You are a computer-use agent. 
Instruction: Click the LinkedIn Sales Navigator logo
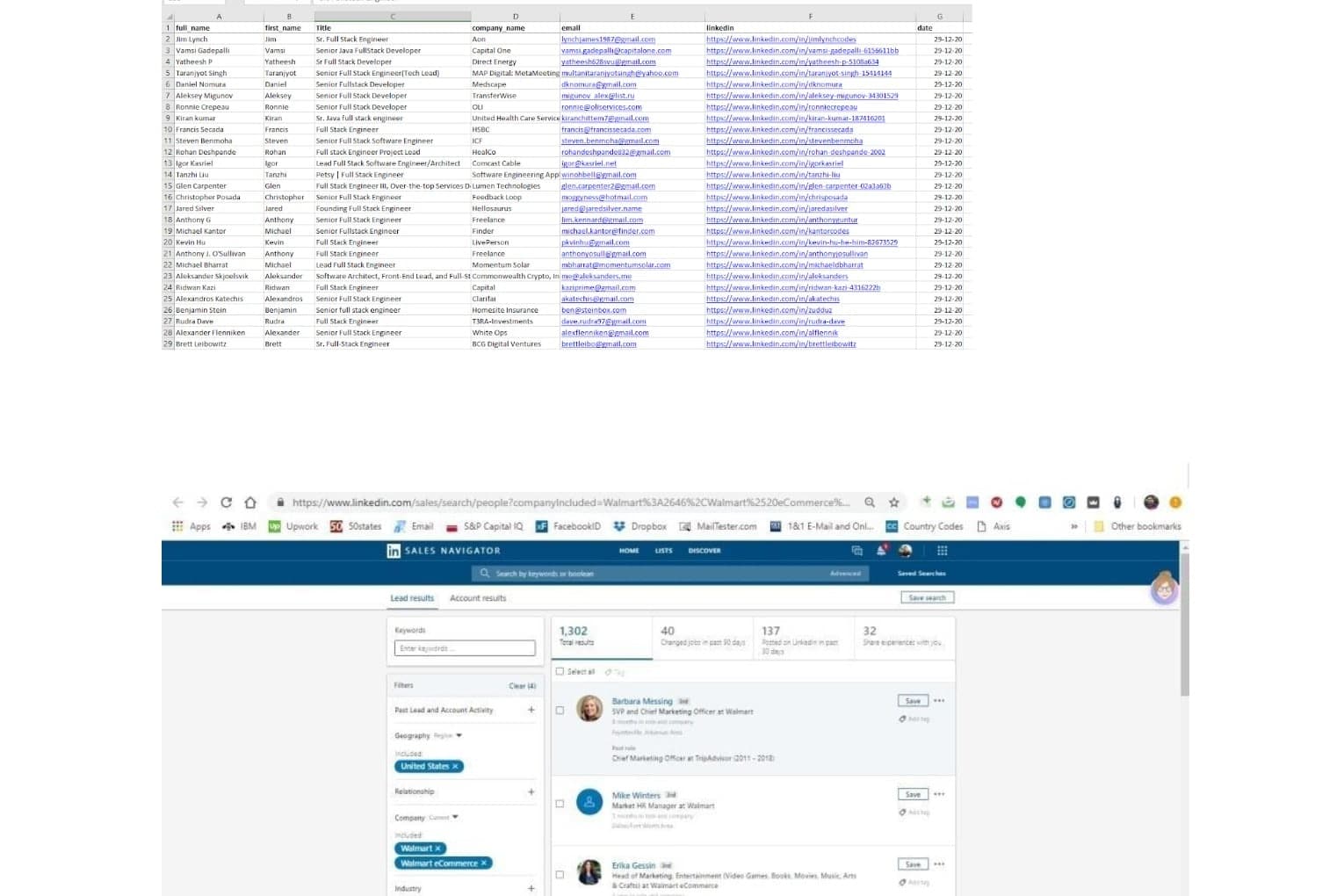(x=444, y=551)
